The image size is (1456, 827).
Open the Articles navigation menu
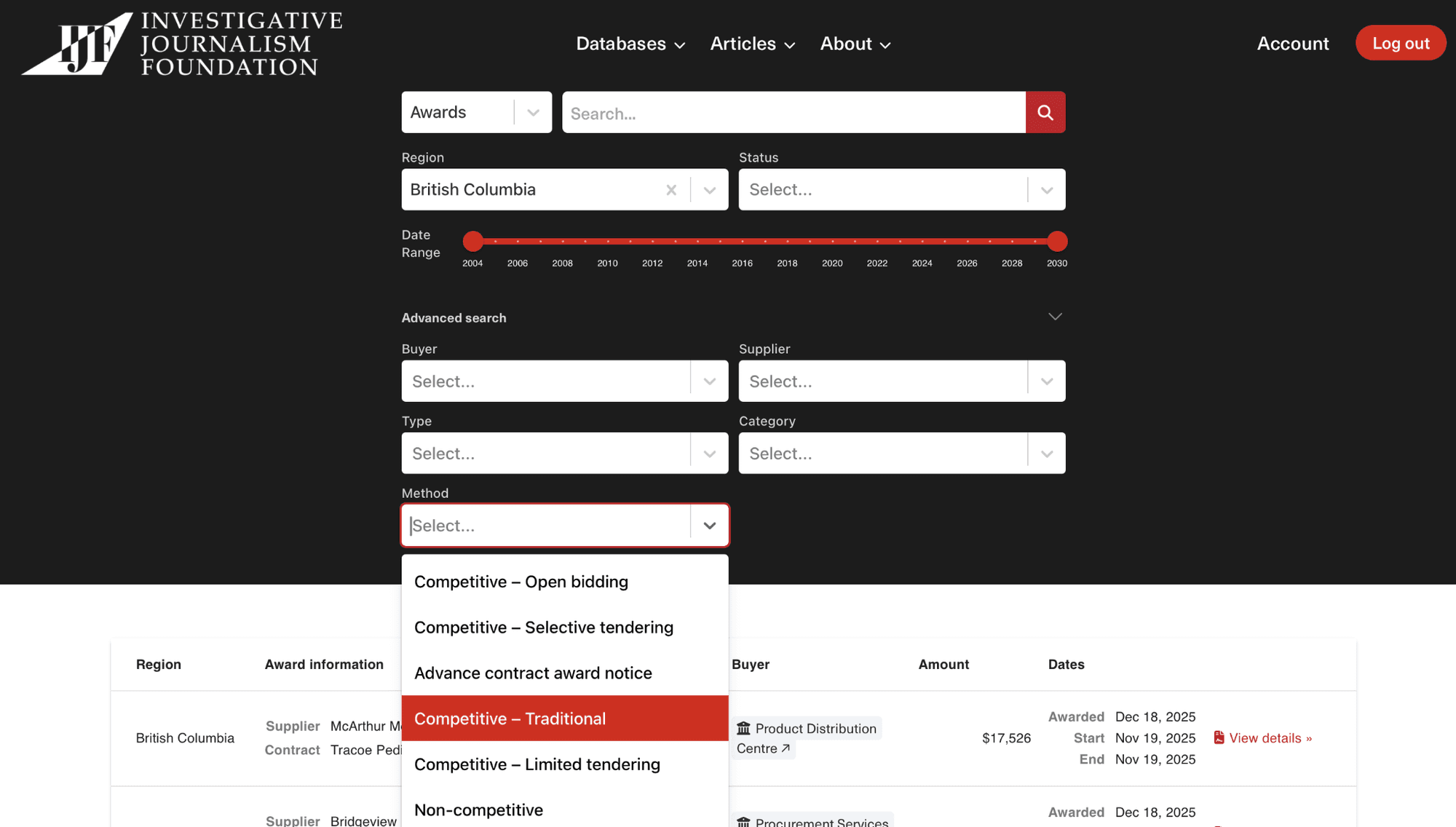753,44
